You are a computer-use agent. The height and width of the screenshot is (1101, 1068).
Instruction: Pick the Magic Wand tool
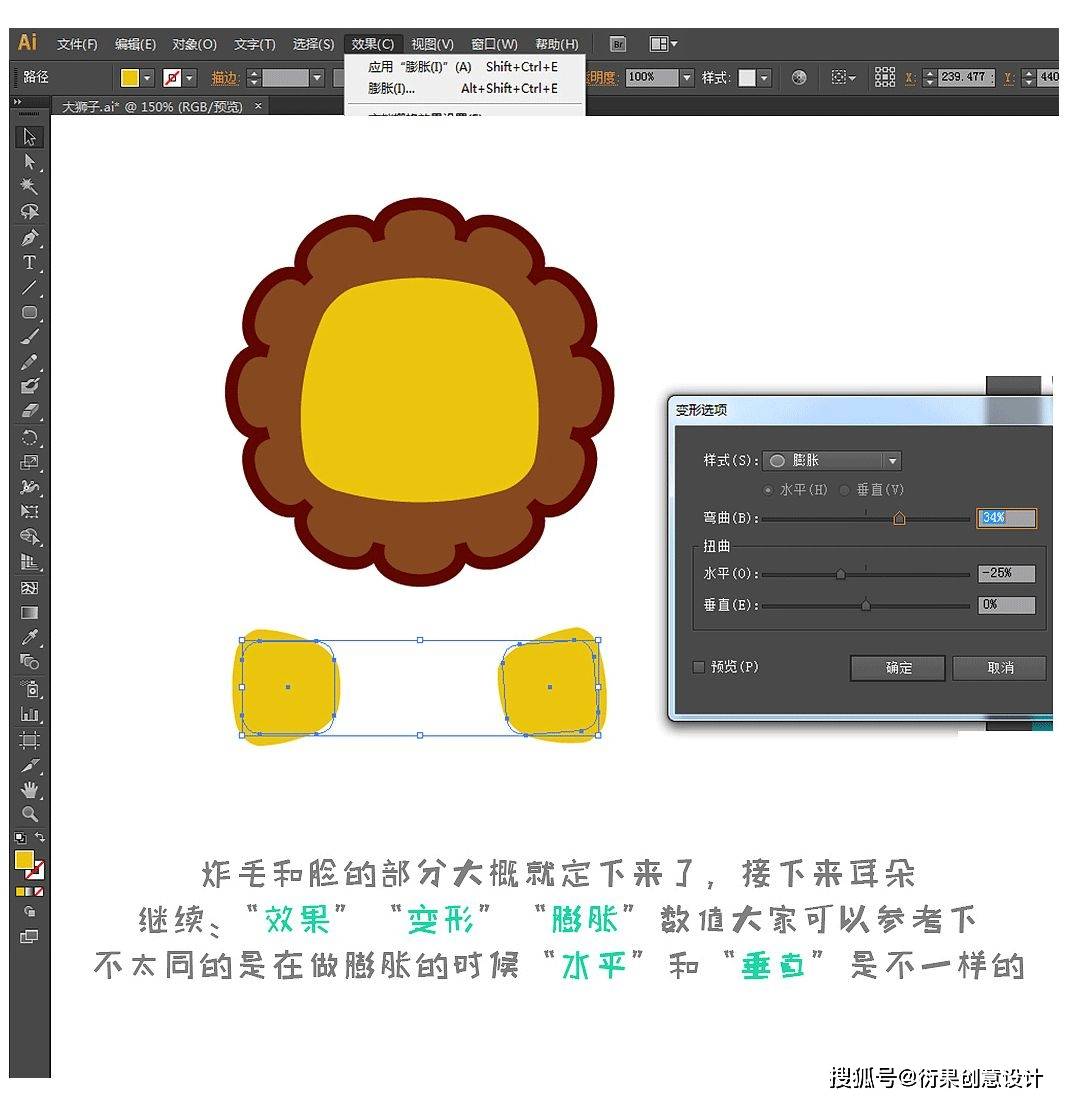click(30, 187)
